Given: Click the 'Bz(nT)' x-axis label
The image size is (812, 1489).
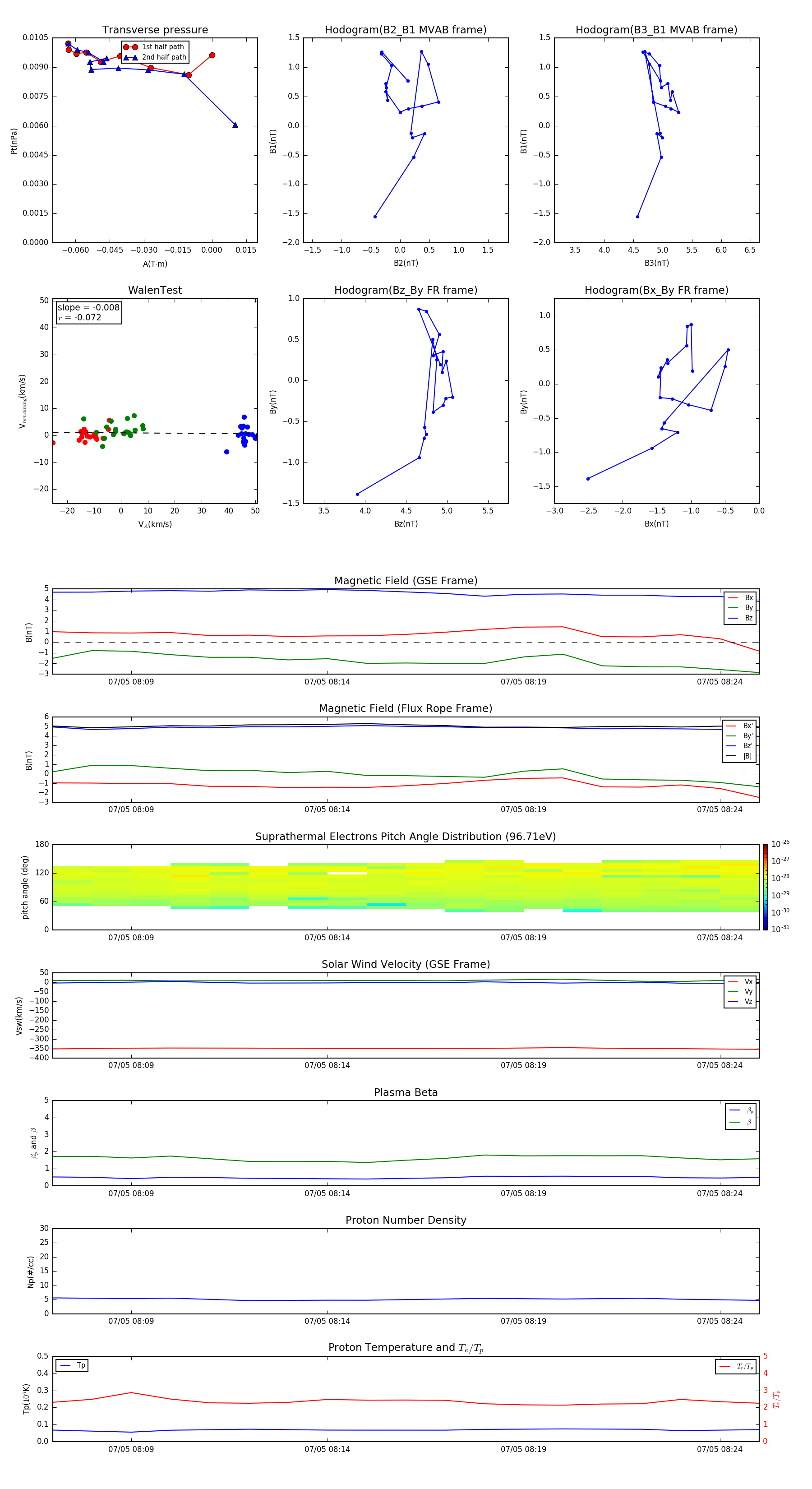Looking at the screenshot, I should tap(406, 524).
